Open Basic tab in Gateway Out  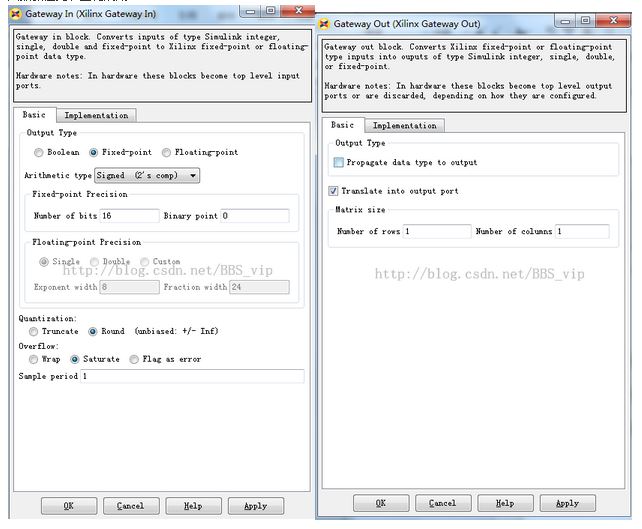coord(342,125)
